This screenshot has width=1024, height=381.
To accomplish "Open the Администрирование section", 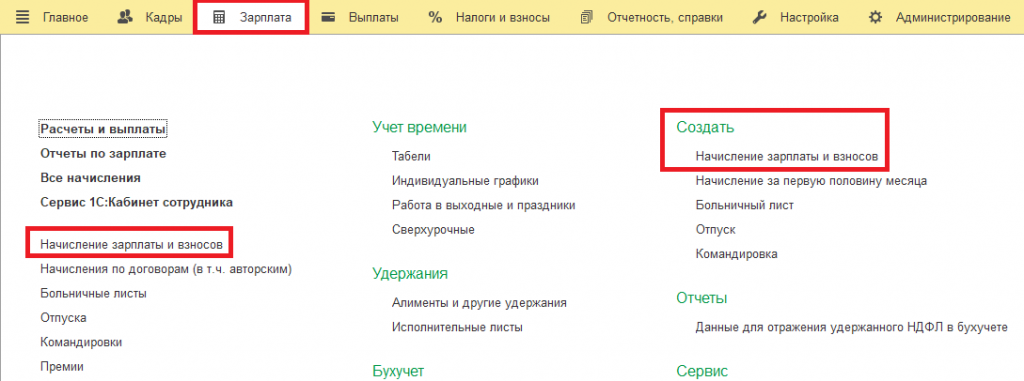I will pos(953,18).
